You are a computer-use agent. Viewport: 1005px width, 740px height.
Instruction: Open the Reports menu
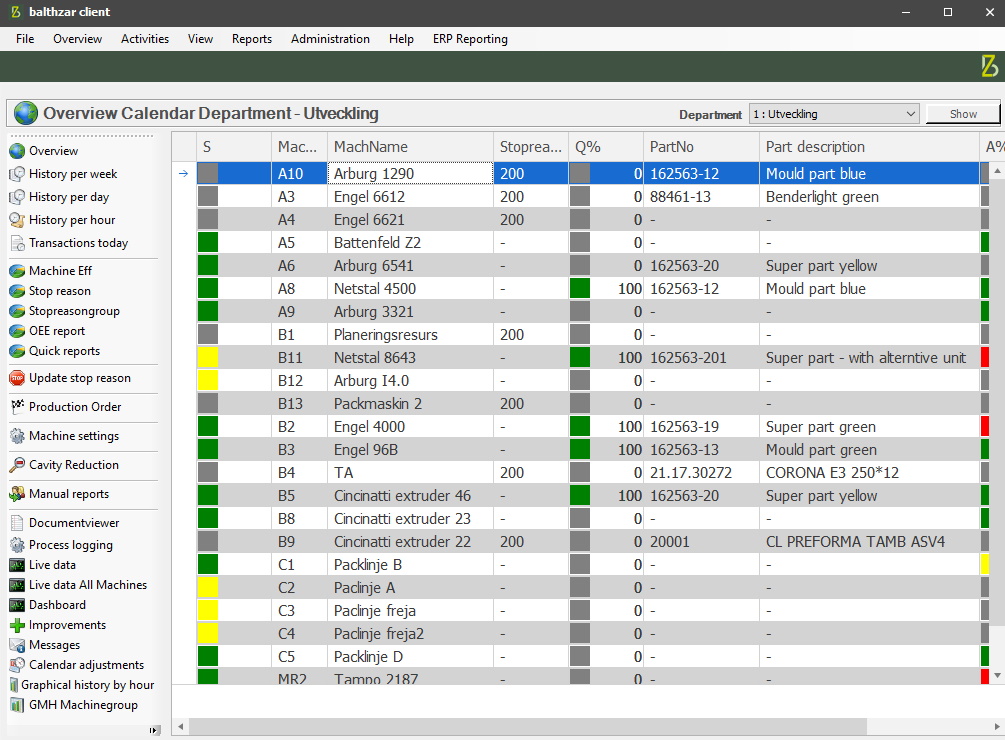click(x=252, y=39)
